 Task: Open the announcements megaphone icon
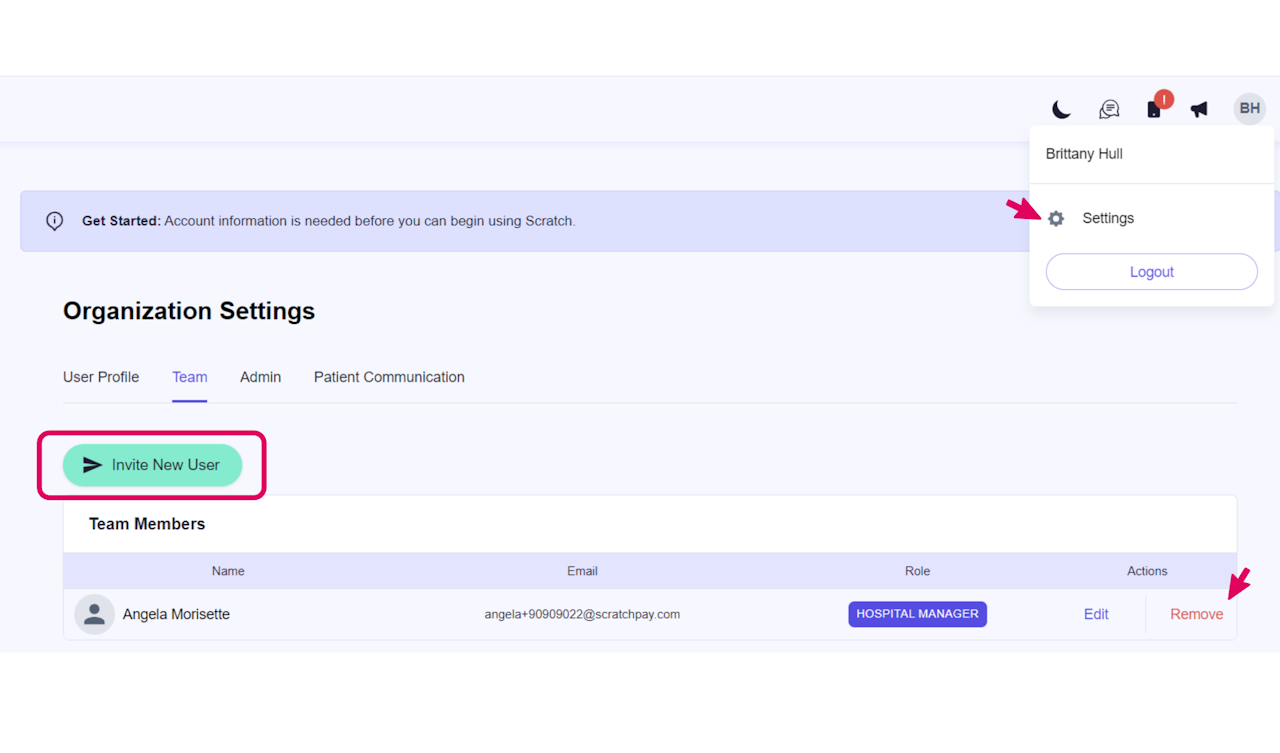1199,109
